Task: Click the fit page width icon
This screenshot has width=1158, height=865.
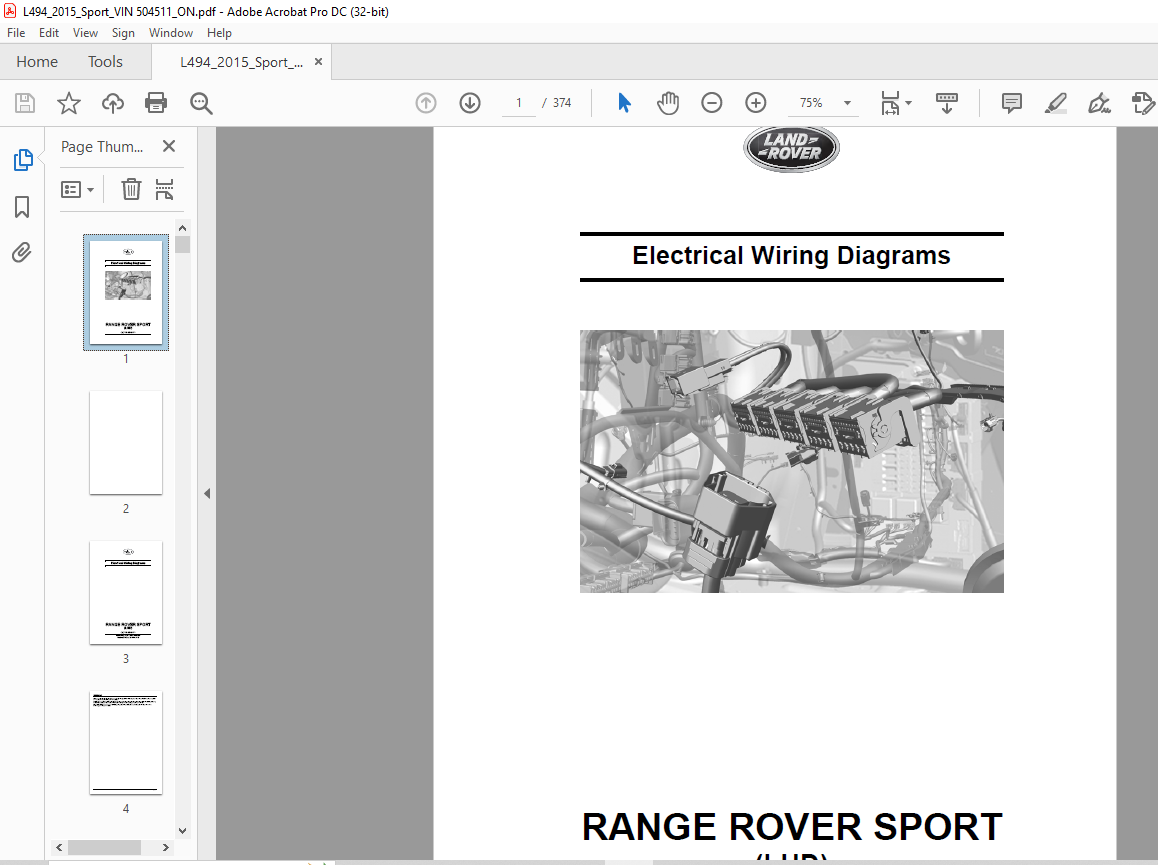Action: (x=890, y=103)
